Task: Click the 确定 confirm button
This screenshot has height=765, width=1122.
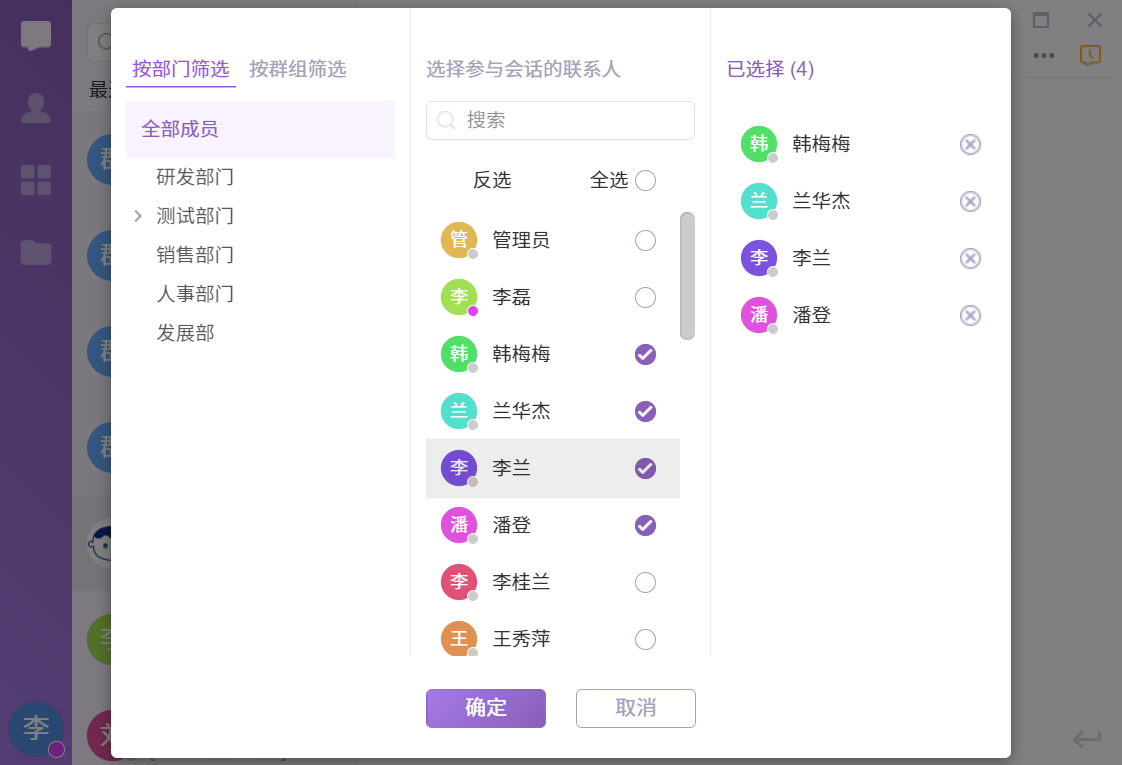Action: (486, 708)
